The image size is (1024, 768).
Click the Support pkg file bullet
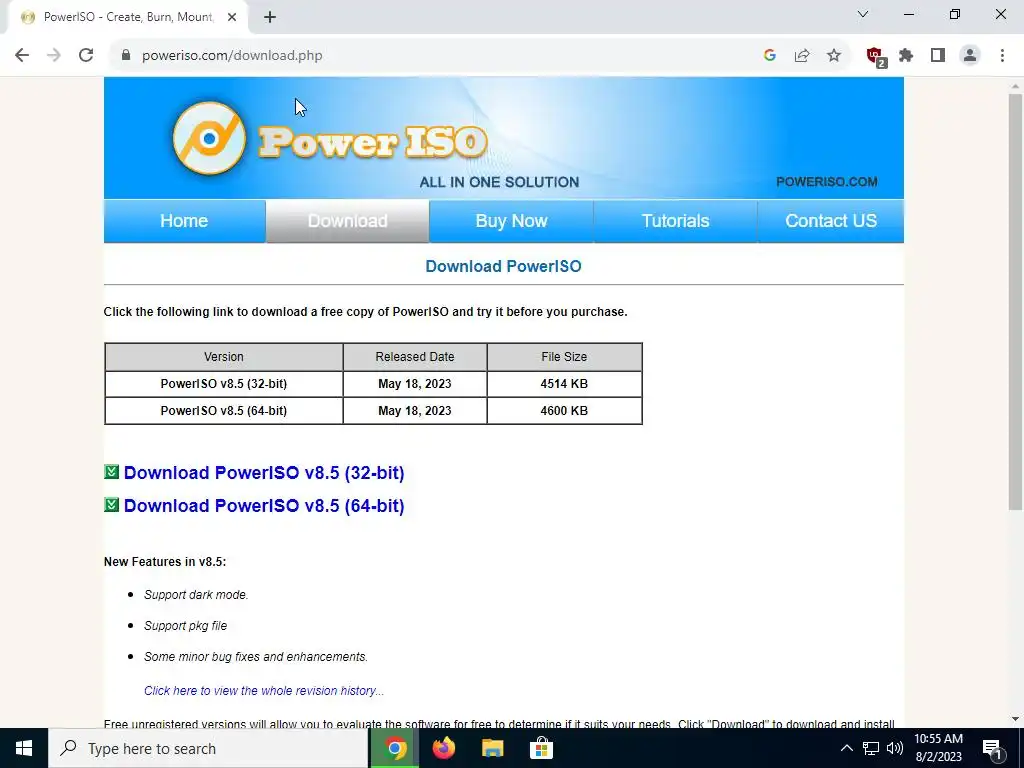[x=185, y=626]
